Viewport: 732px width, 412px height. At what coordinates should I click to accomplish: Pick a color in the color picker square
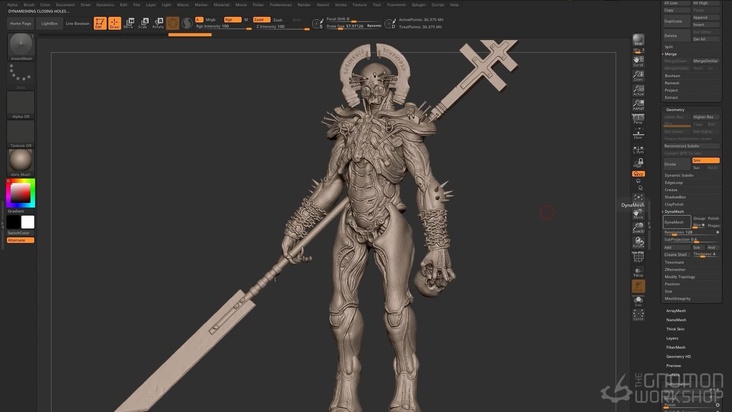point(20,193)
